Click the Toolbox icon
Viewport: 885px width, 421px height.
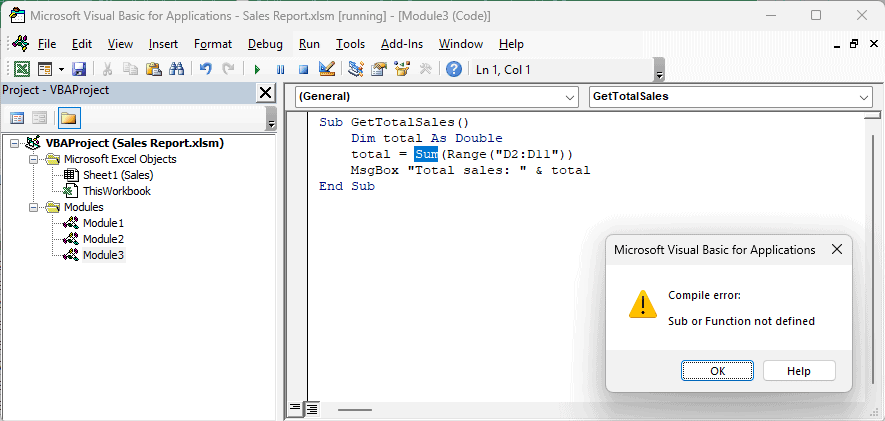tap(426, 69)
